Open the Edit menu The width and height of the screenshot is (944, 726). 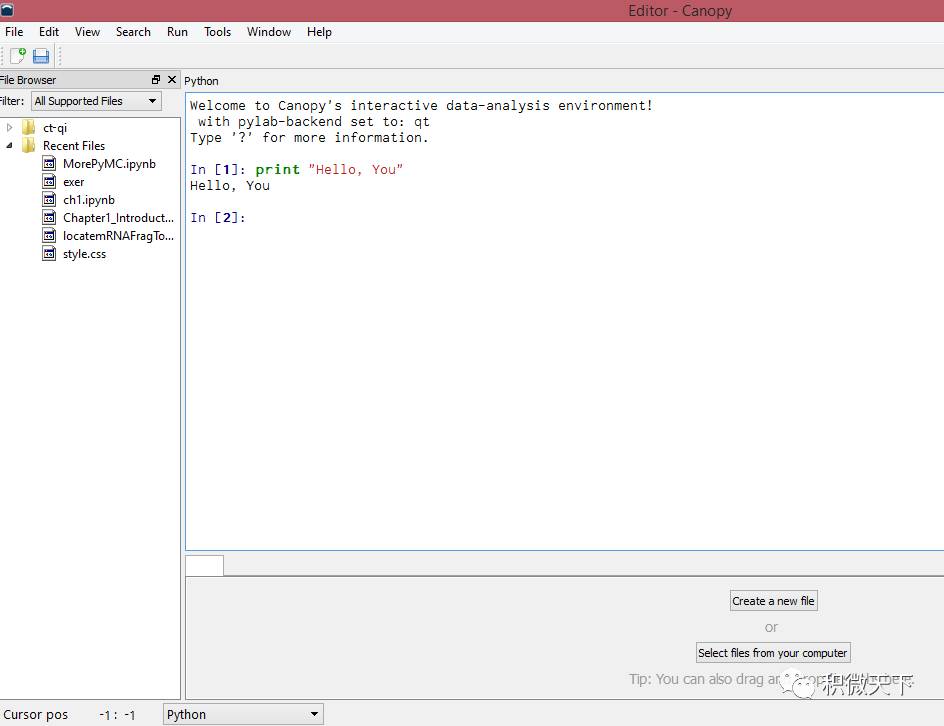pos(49,32)
